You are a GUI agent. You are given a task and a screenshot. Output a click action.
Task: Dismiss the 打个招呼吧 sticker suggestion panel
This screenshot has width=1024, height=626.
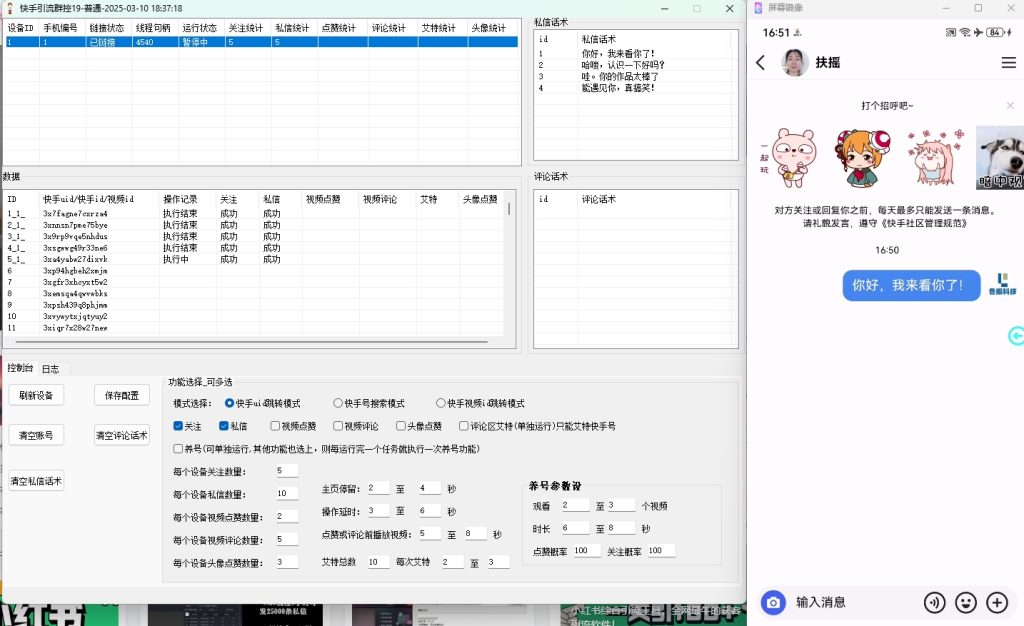click(1010, 105)
